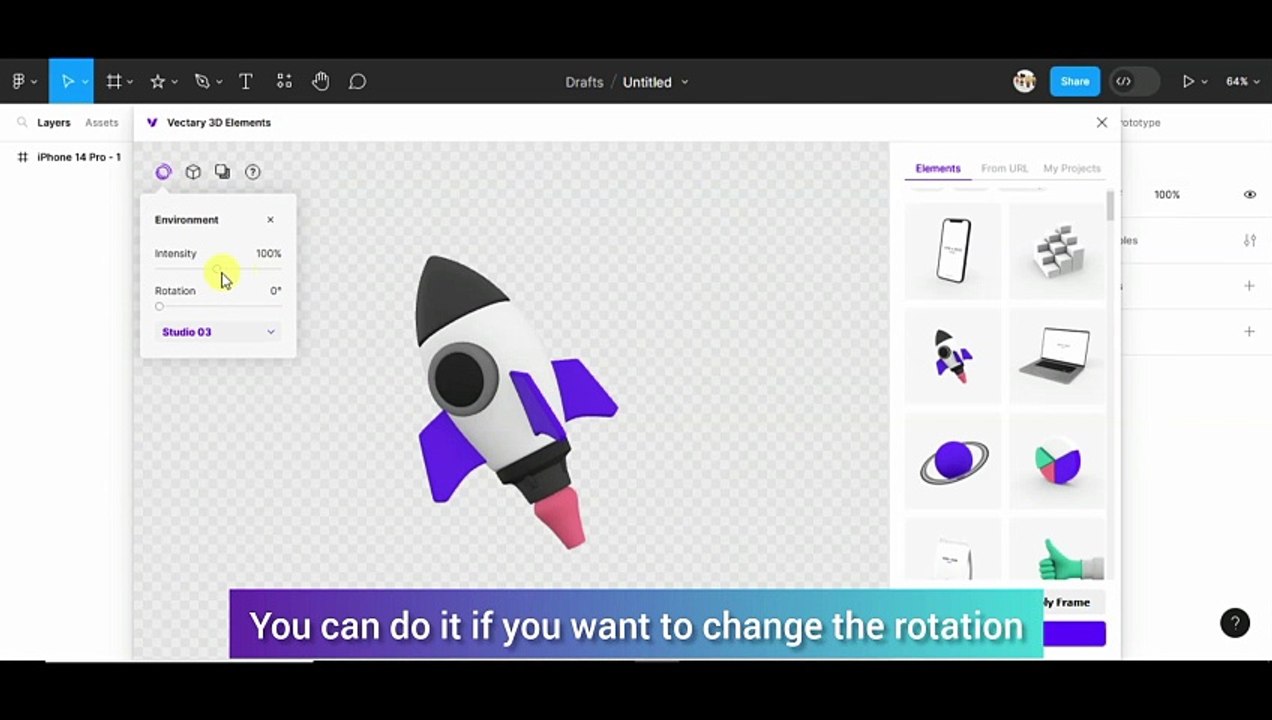Viewport: 1272px width, 720px height.
Task: Select the laptop mockup thumbnail
Action: [1057, 356]
